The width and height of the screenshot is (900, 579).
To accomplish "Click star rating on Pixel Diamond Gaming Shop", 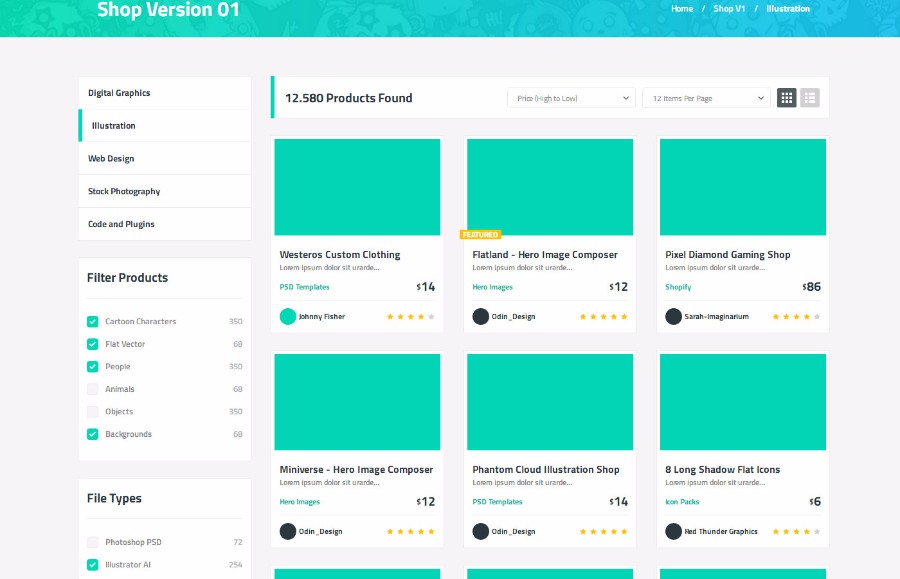I will tap(796, 317).
